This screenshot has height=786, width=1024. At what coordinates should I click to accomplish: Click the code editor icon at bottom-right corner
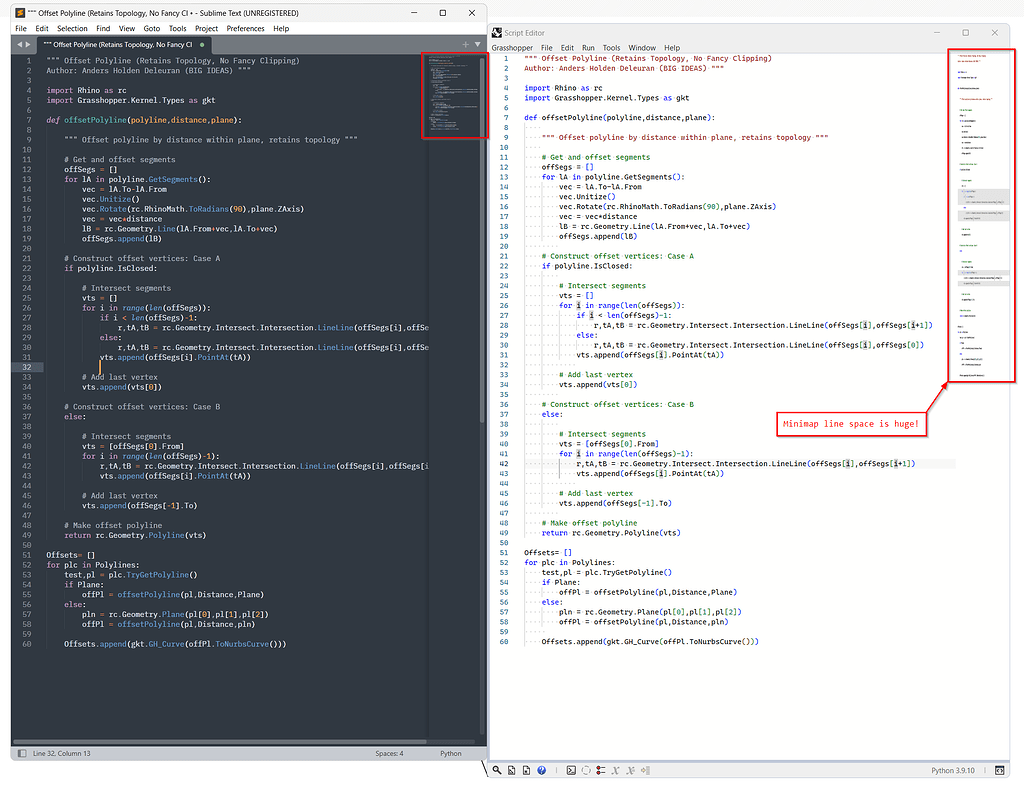coord(1000,771)
